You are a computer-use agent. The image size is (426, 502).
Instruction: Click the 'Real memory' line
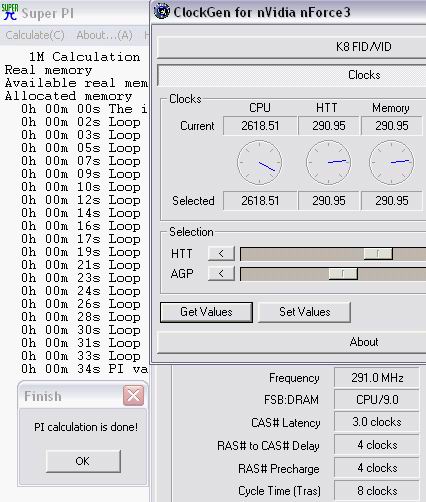(x=48, y=70)
